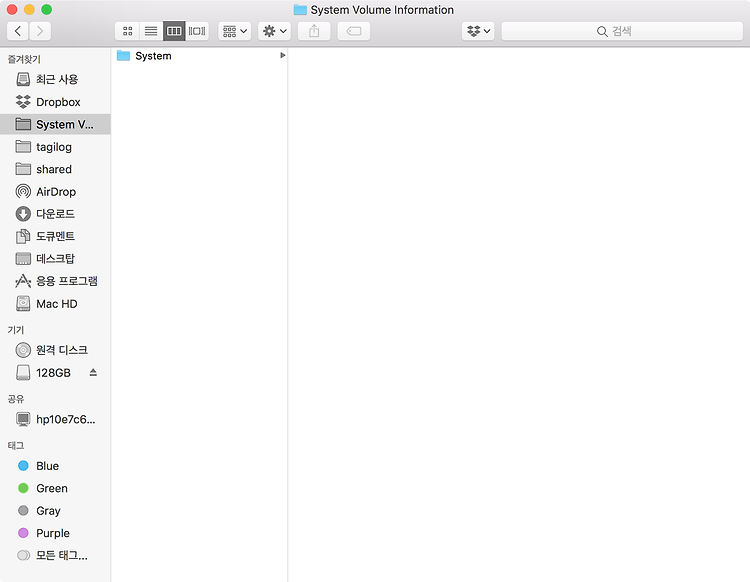This screenshot has height=582, width=750.
Task: Switch to list view
Action: 151,31
